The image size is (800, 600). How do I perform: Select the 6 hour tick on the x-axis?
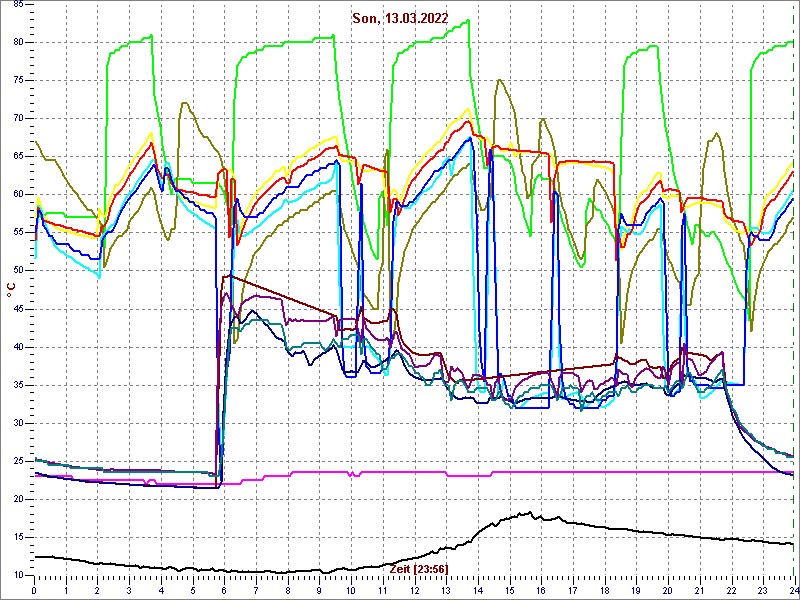(224, 590)
